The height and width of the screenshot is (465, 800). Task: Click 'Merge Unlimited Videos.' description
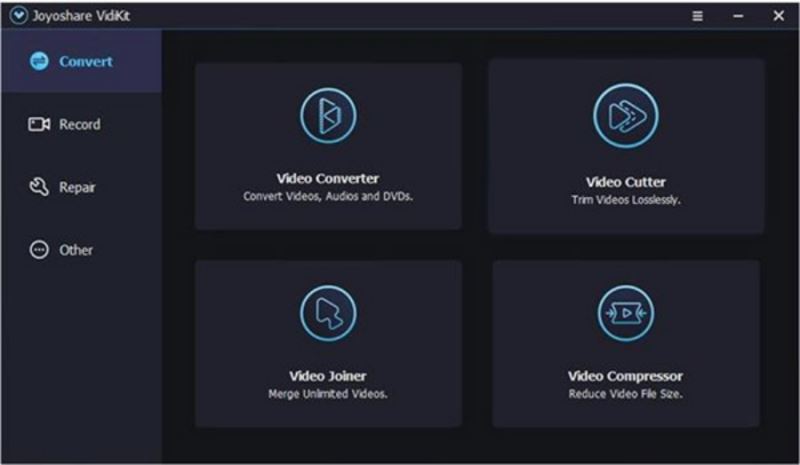328,394
